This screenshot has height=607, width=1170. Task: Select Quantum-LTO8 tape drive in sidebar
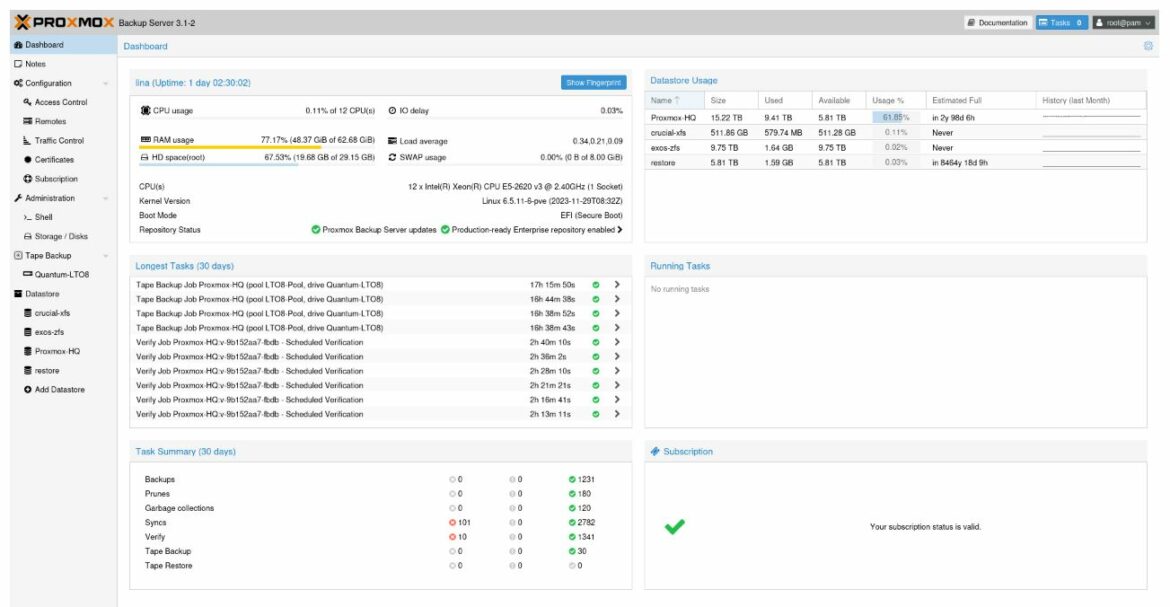[63, 275]
